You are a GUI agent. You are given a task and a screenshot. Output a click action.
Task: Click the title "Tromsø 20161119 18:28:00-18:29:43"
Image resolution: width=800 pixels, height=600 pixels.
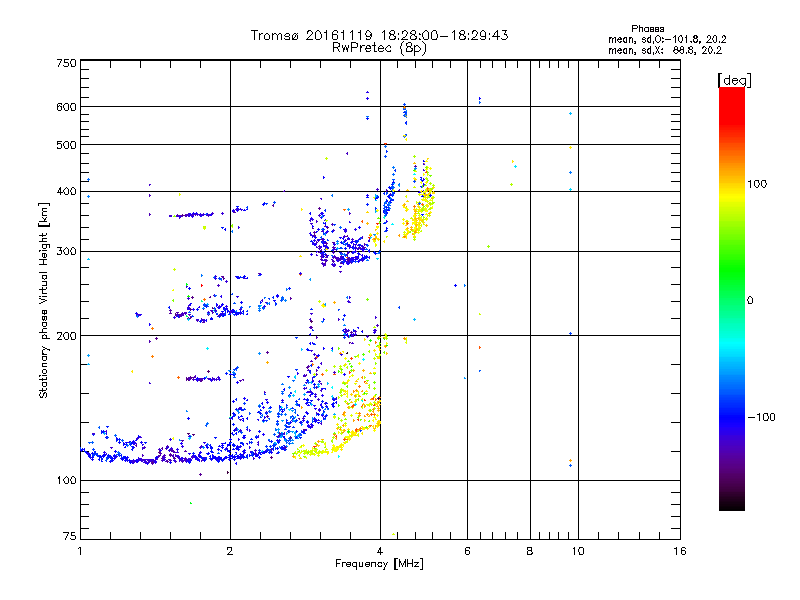point(379,35)
